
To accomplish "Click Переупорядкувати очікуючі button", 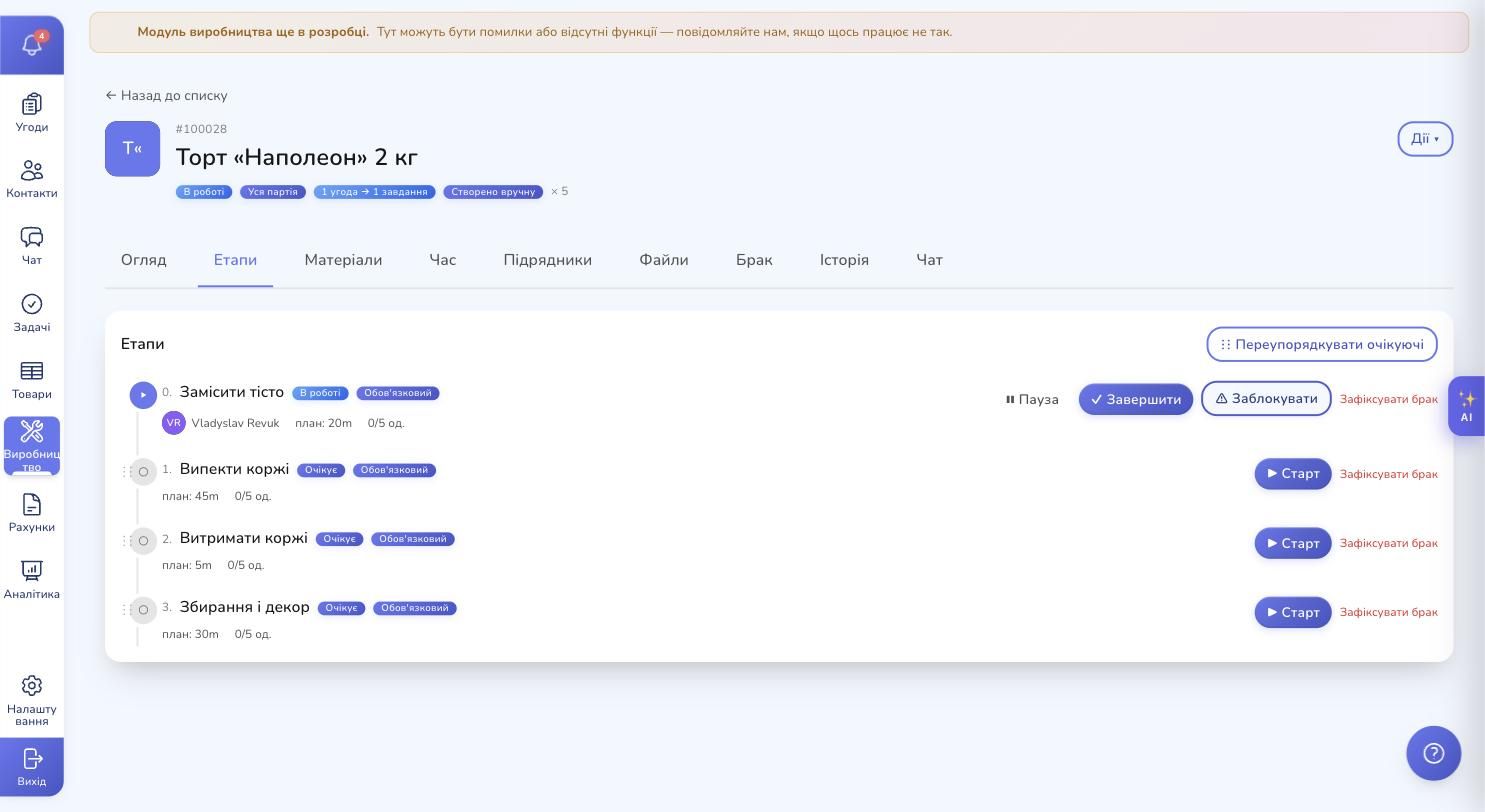I will click(1322, 344).
